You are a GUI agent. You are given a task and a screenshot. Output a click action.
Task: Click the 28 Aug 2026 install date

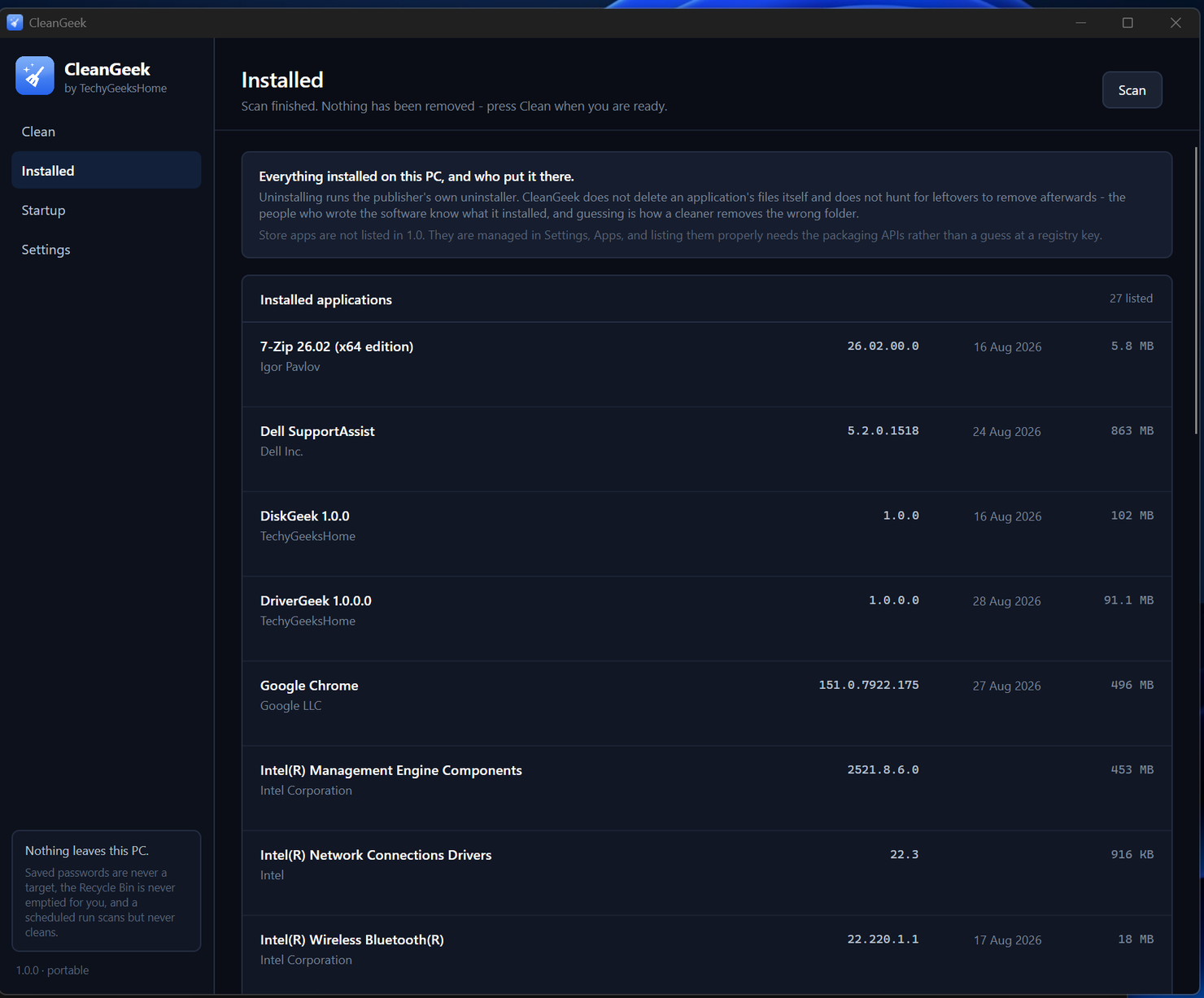point(1007,601)
